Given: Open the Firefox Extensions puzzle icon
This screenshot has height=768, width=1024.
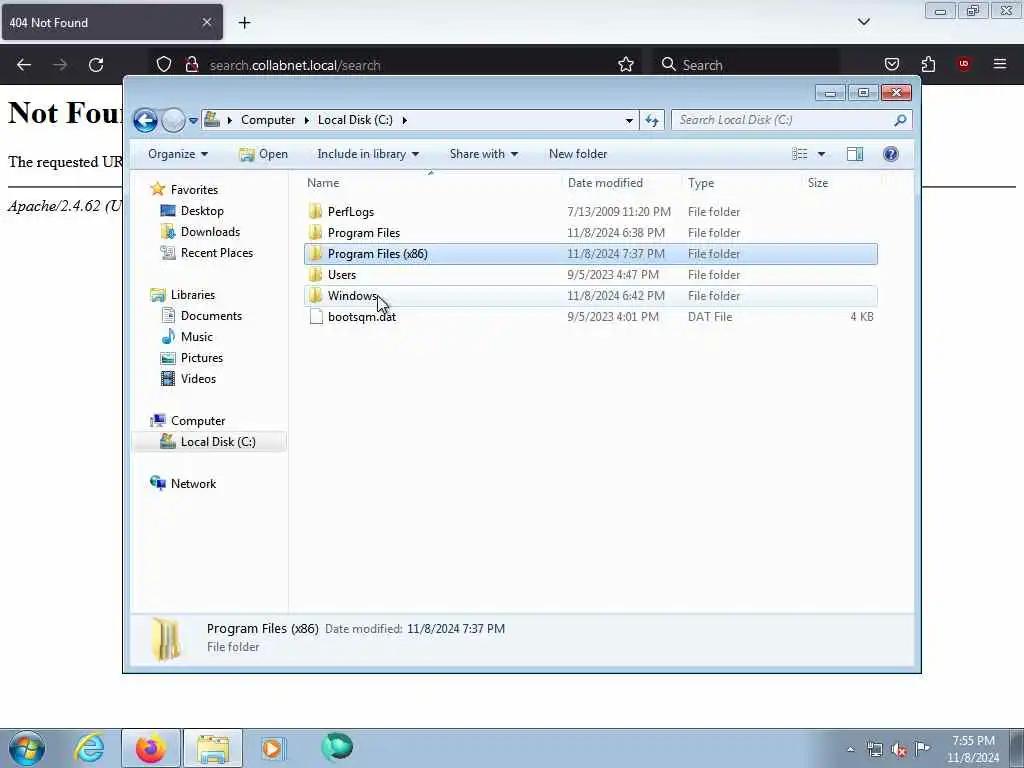Looking at the screenshot, I should (x=928, y=64).
